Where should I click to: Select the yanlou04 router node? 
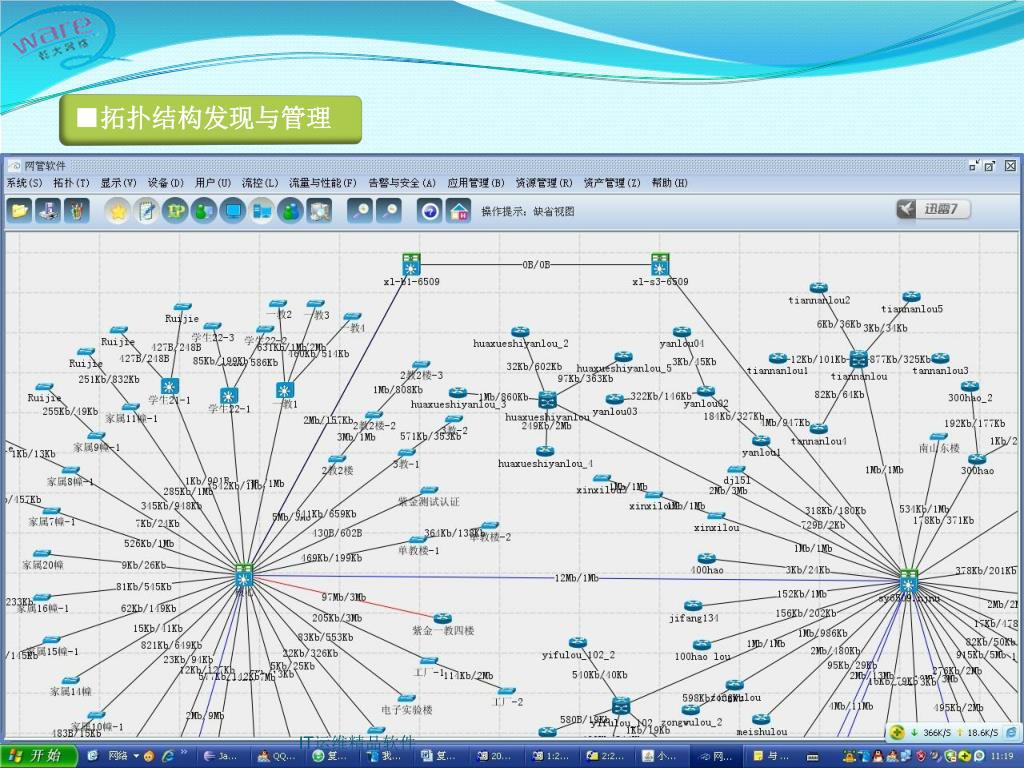click(x=682, y=332)
